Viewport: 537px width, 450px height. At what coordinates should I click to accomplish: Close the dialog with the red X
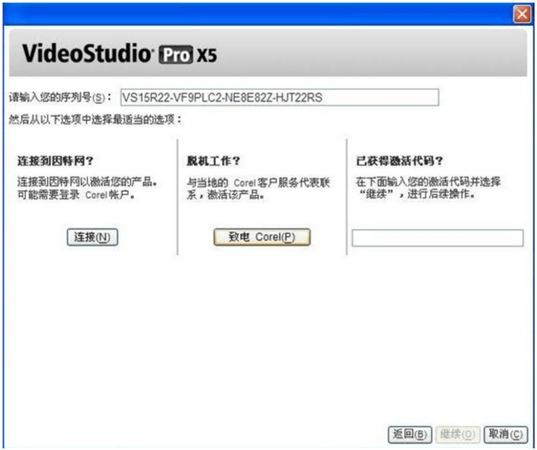(522, 14)
